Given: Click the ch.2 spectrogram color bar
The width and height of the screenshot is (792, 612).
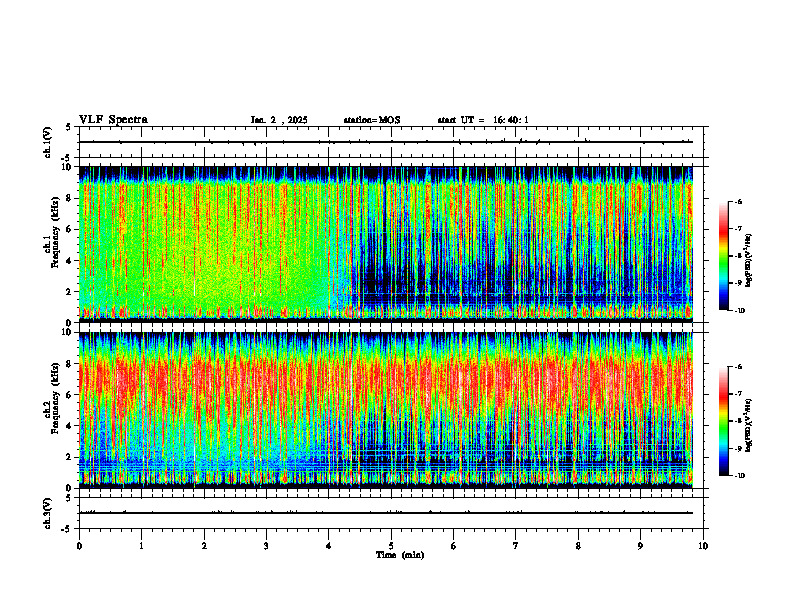Looking at the screenshot, I should (723, 421).
